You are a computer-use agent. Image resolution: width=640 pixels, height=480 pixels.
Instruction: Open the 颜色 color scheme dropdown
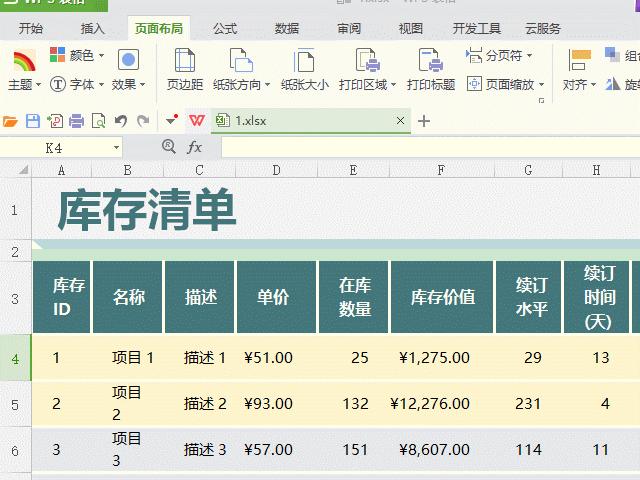pyautogui.click(x=77, y=55)
